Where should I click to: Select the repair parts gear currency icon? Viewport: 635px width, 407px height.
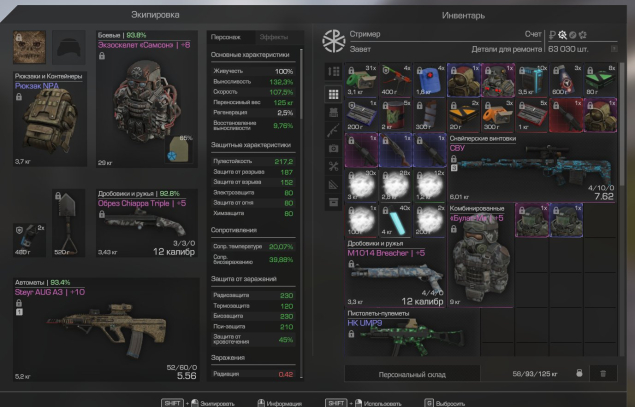coord(562,35)
